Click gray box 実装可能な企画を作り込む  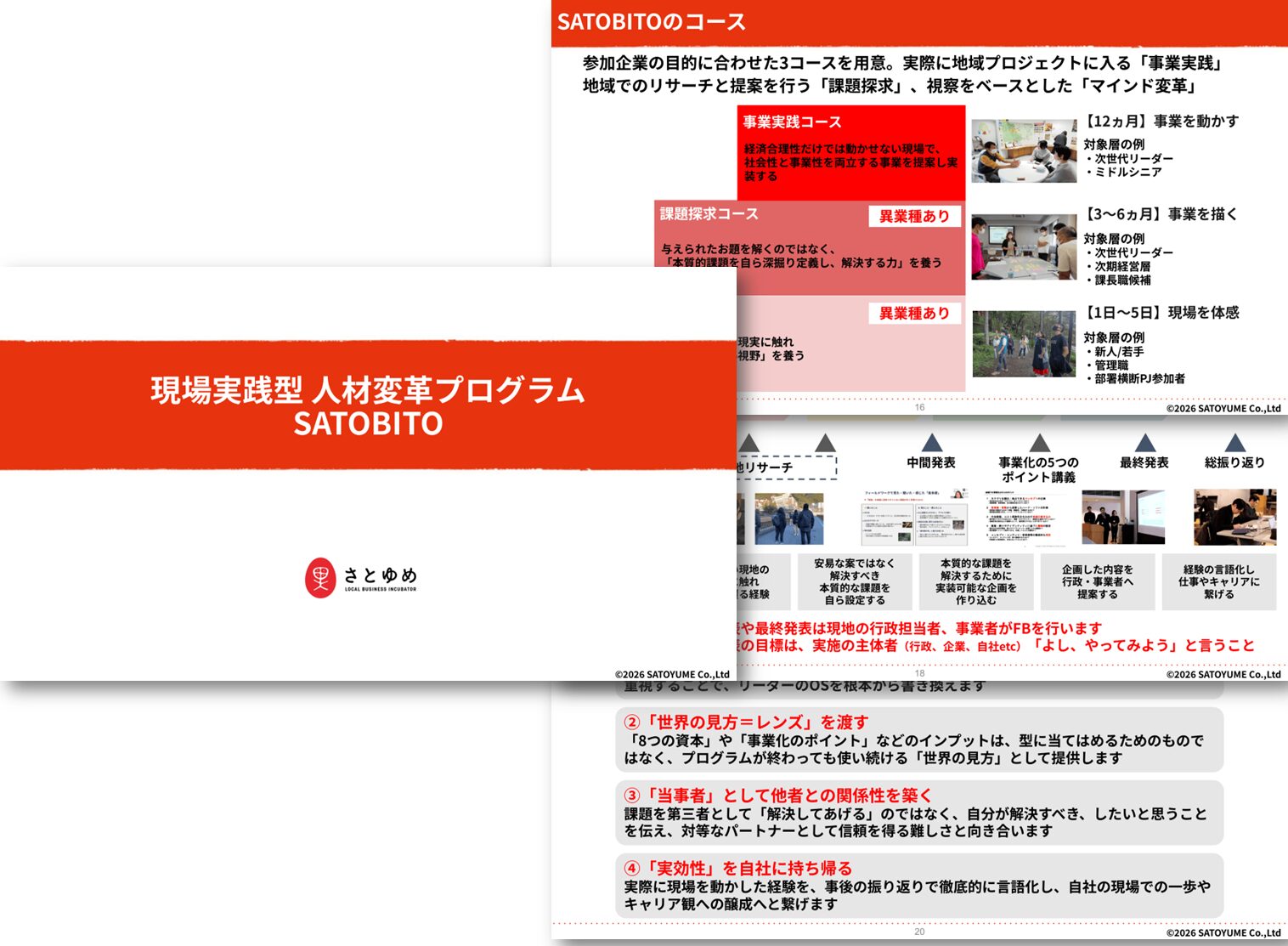[976, 581]
